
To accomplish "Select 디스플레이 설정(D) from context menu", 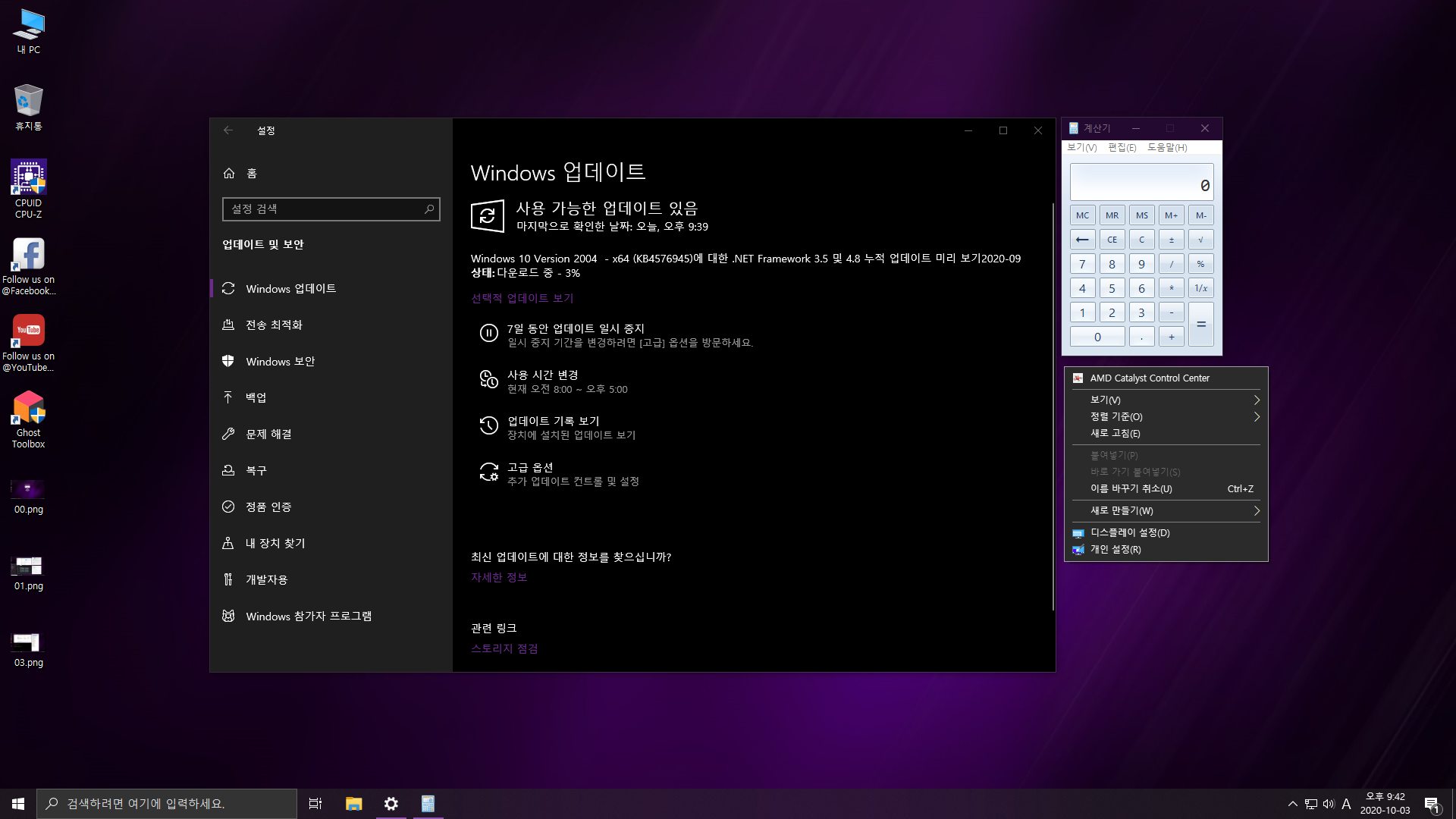I will tap(1130, 532).
